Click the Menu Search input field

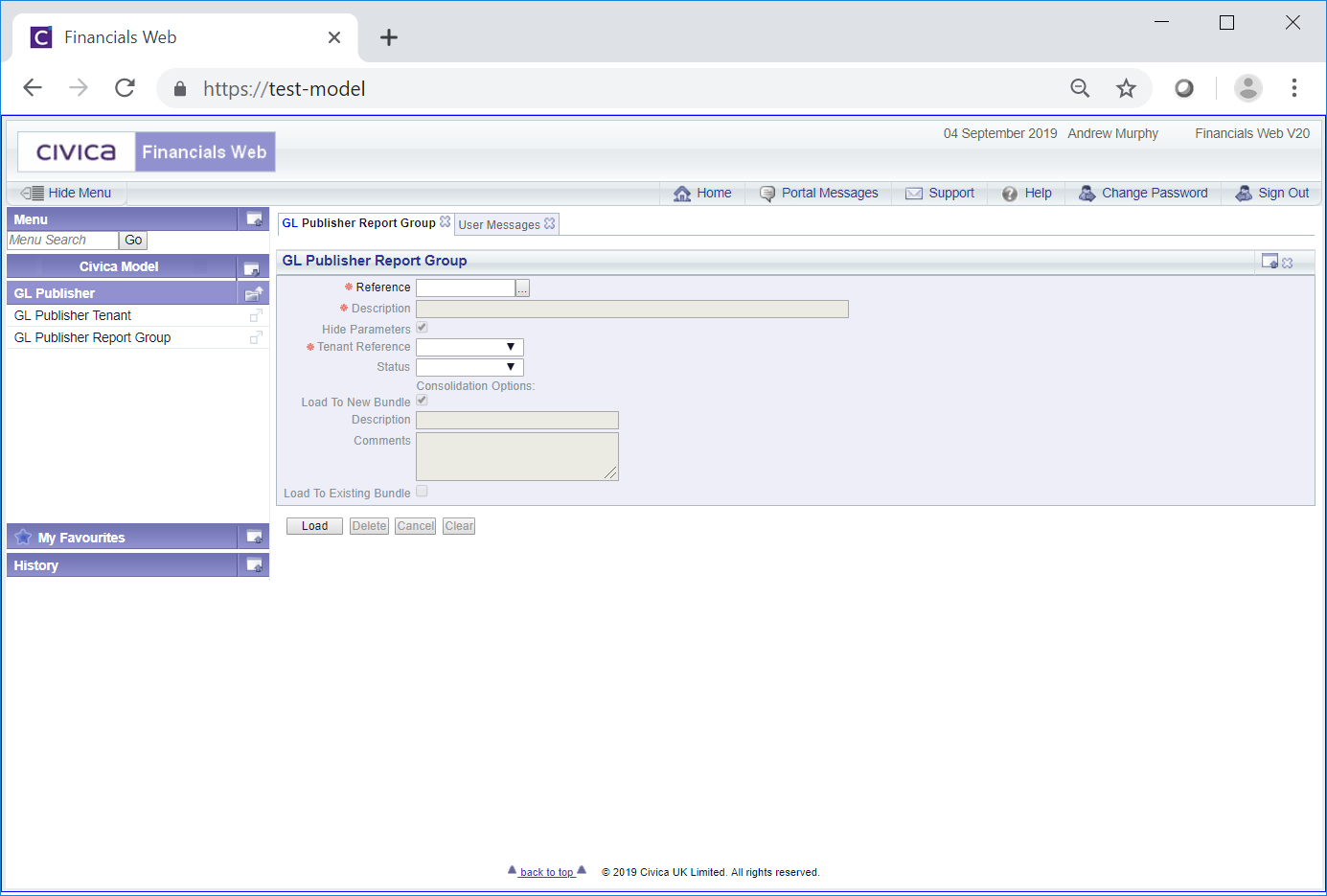pyautogui.click(x=62, y=241)
